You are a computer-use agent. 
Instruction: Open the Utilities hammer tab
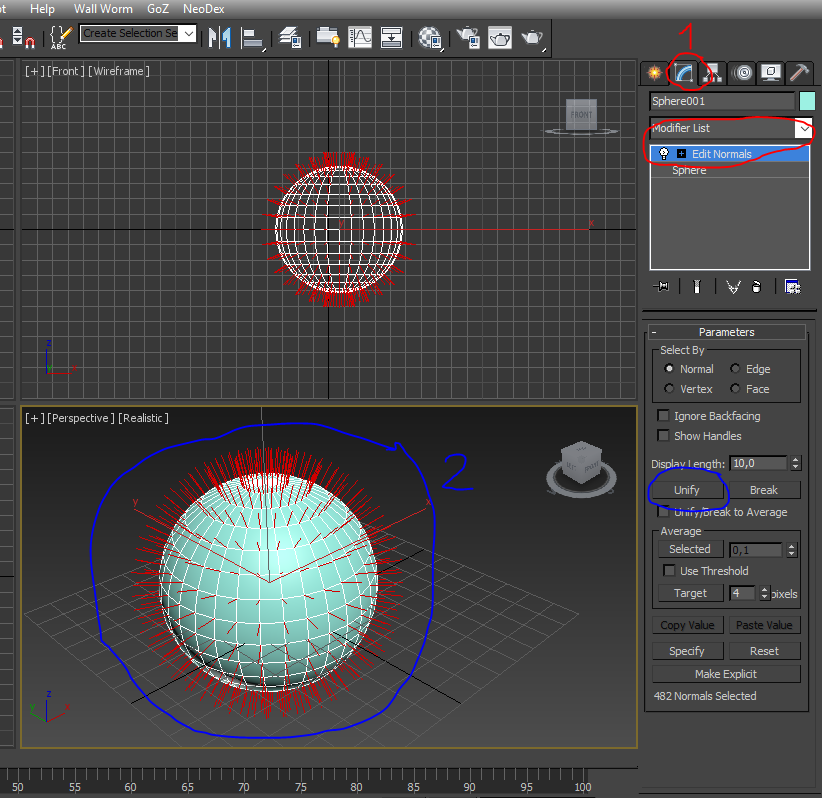tap(799, 73)
